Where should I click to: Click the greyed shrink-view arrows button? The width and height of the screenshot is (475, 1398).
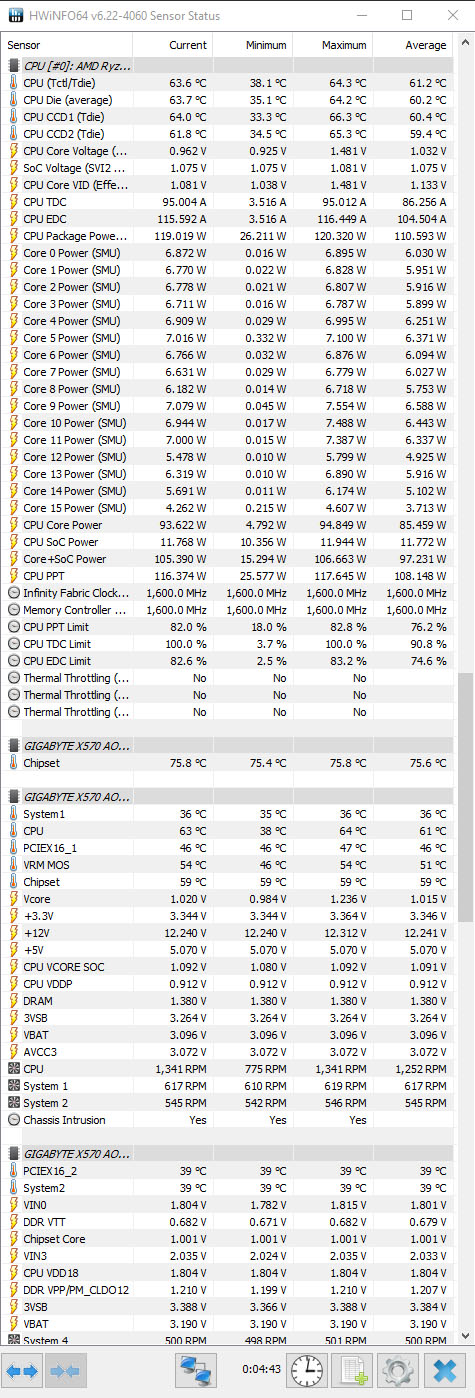pyautogui.click(x=63, y=1369)
